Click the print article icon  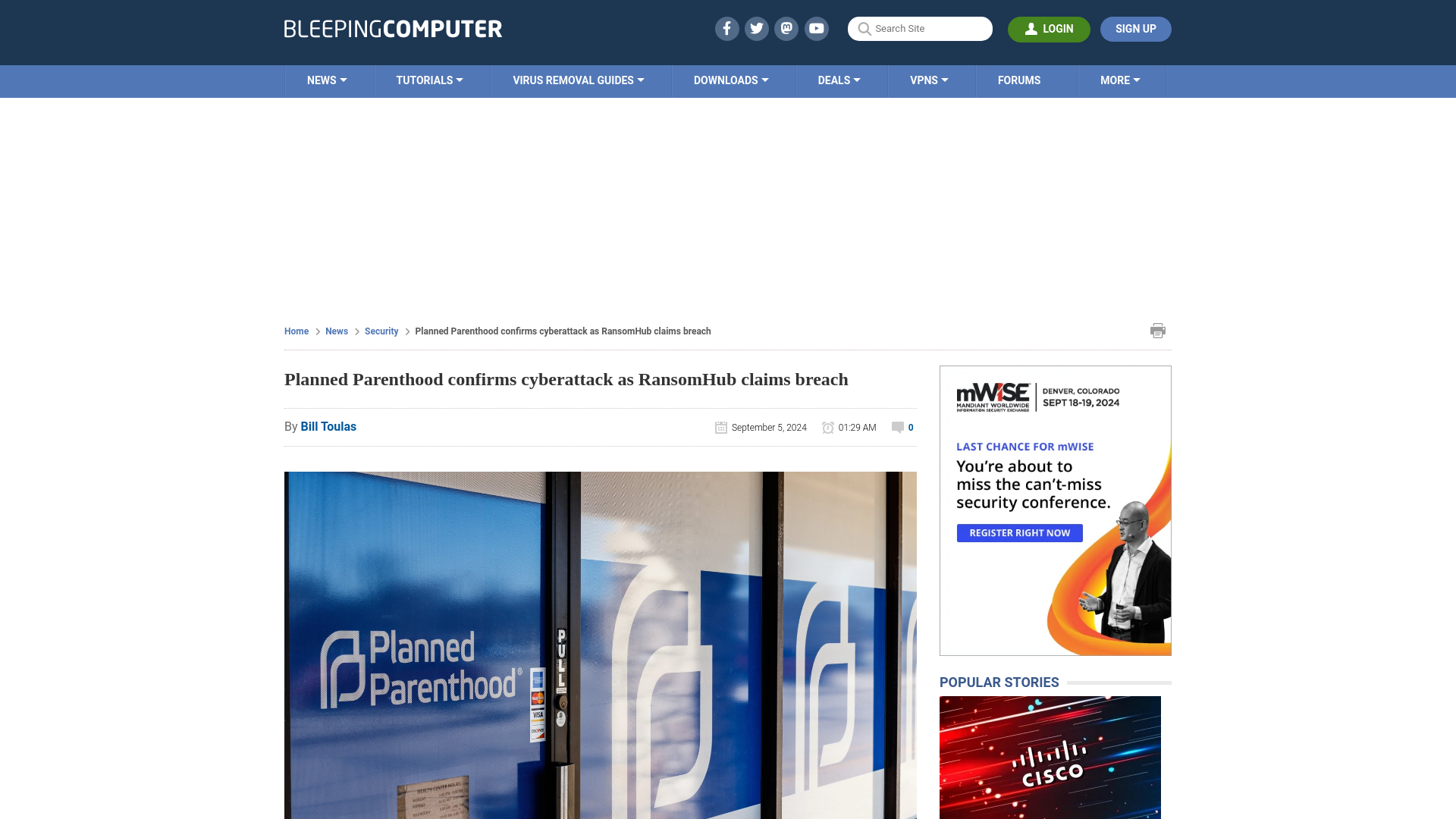click(x=1158, y=330)
